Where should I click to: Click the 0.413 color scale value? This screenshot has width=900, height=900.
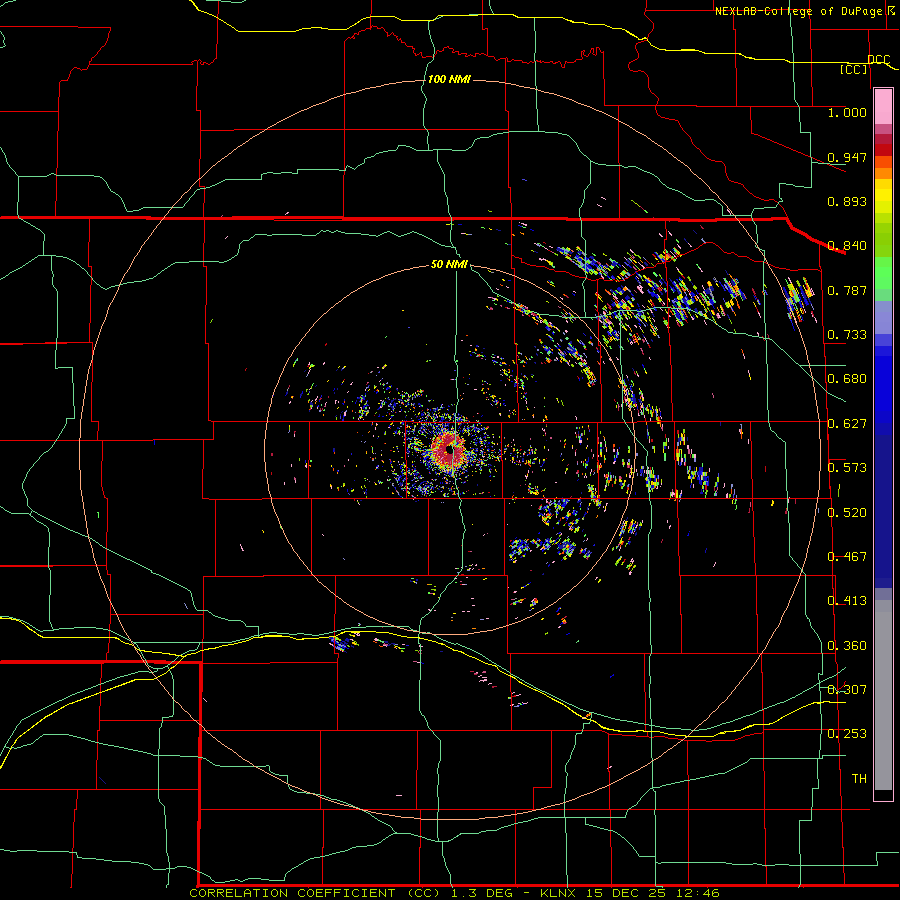coord(847,601)
